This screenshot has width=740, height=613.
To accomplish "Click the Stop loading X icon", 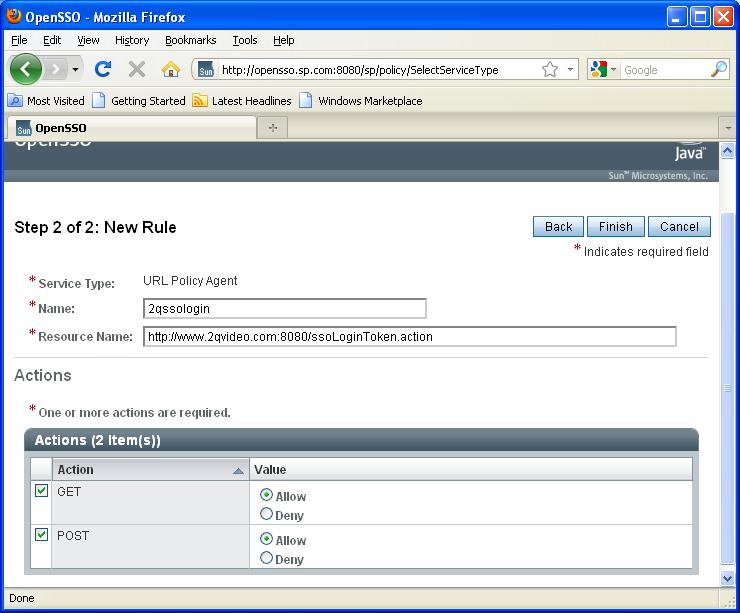I will click(x=137, y=69).
